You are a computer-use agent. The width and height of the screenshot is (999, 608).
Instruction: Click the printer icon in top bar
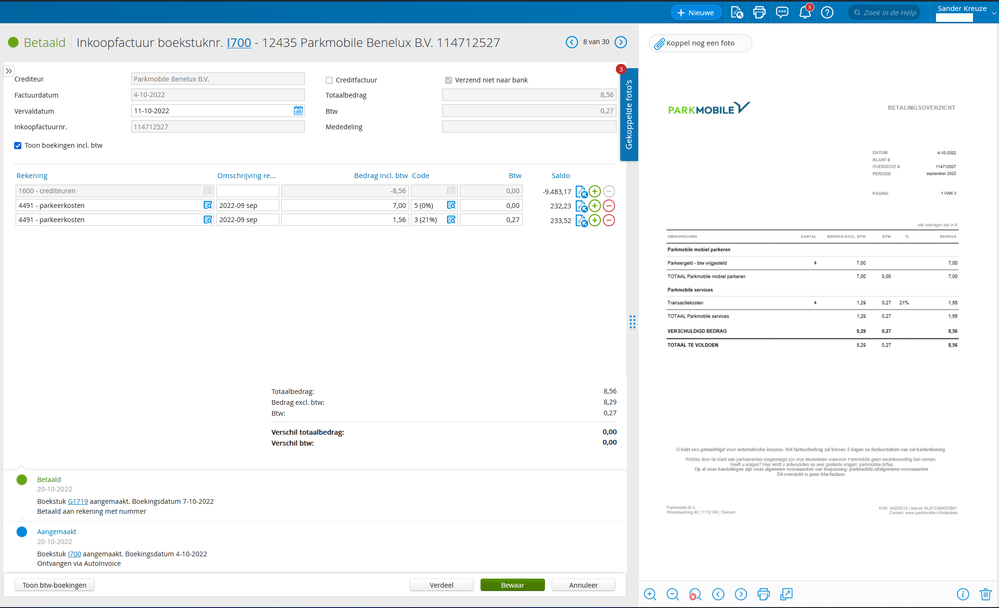[759, 13]
